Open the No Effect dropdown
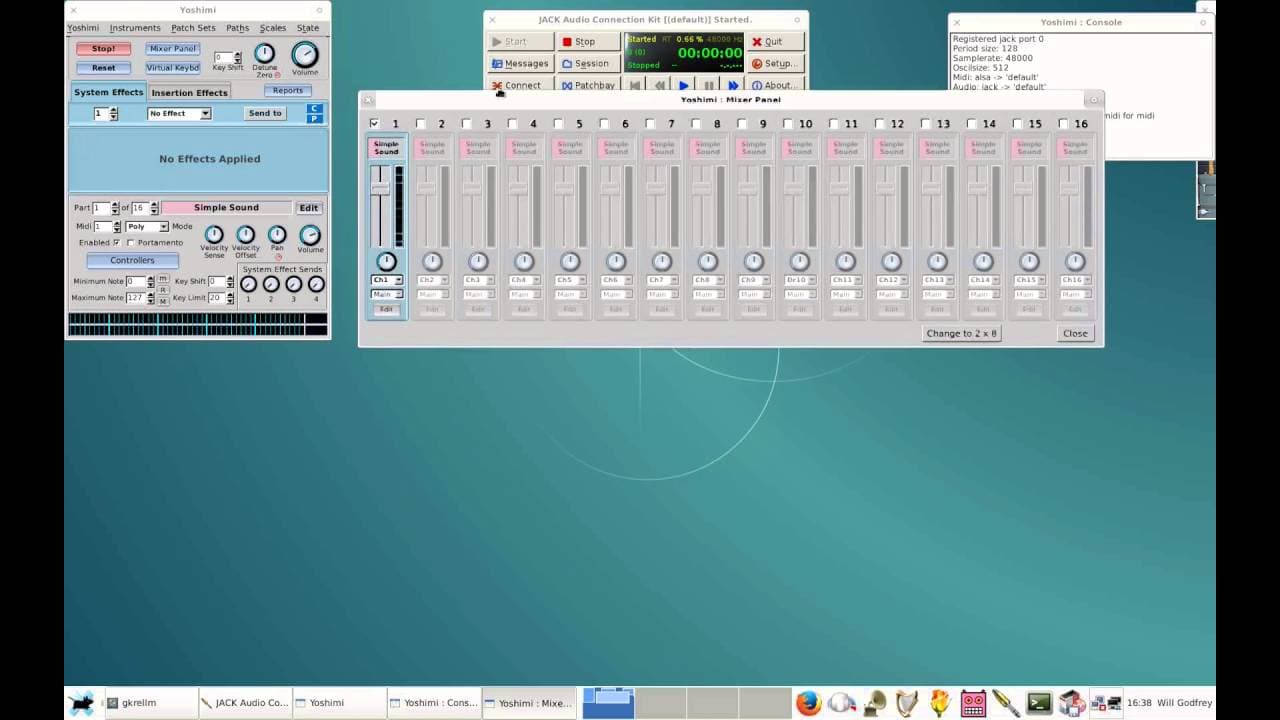The width and height of the screenshot is (1280, 720). click(x=179, y=113)
